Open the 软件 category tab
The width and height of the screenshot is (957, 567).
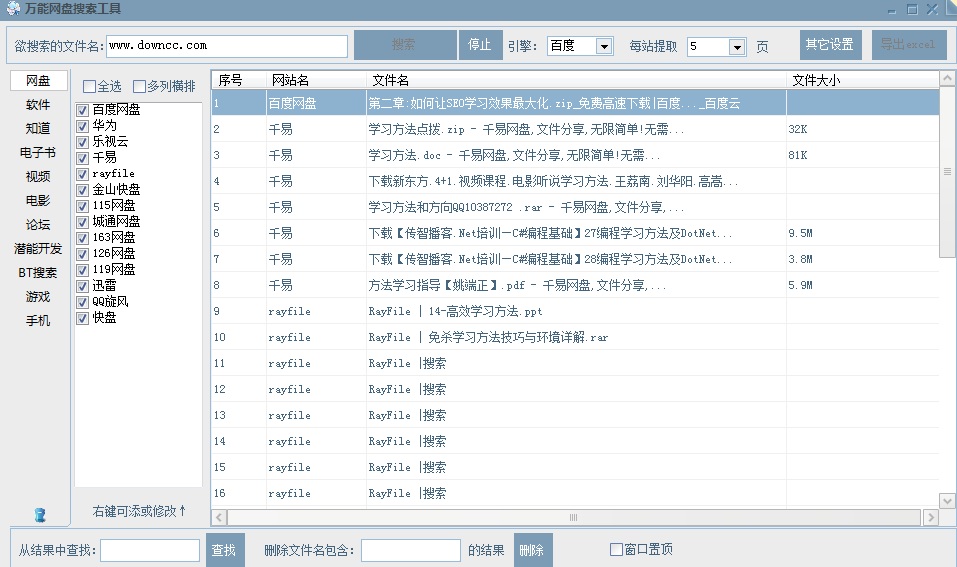point(38,105)
